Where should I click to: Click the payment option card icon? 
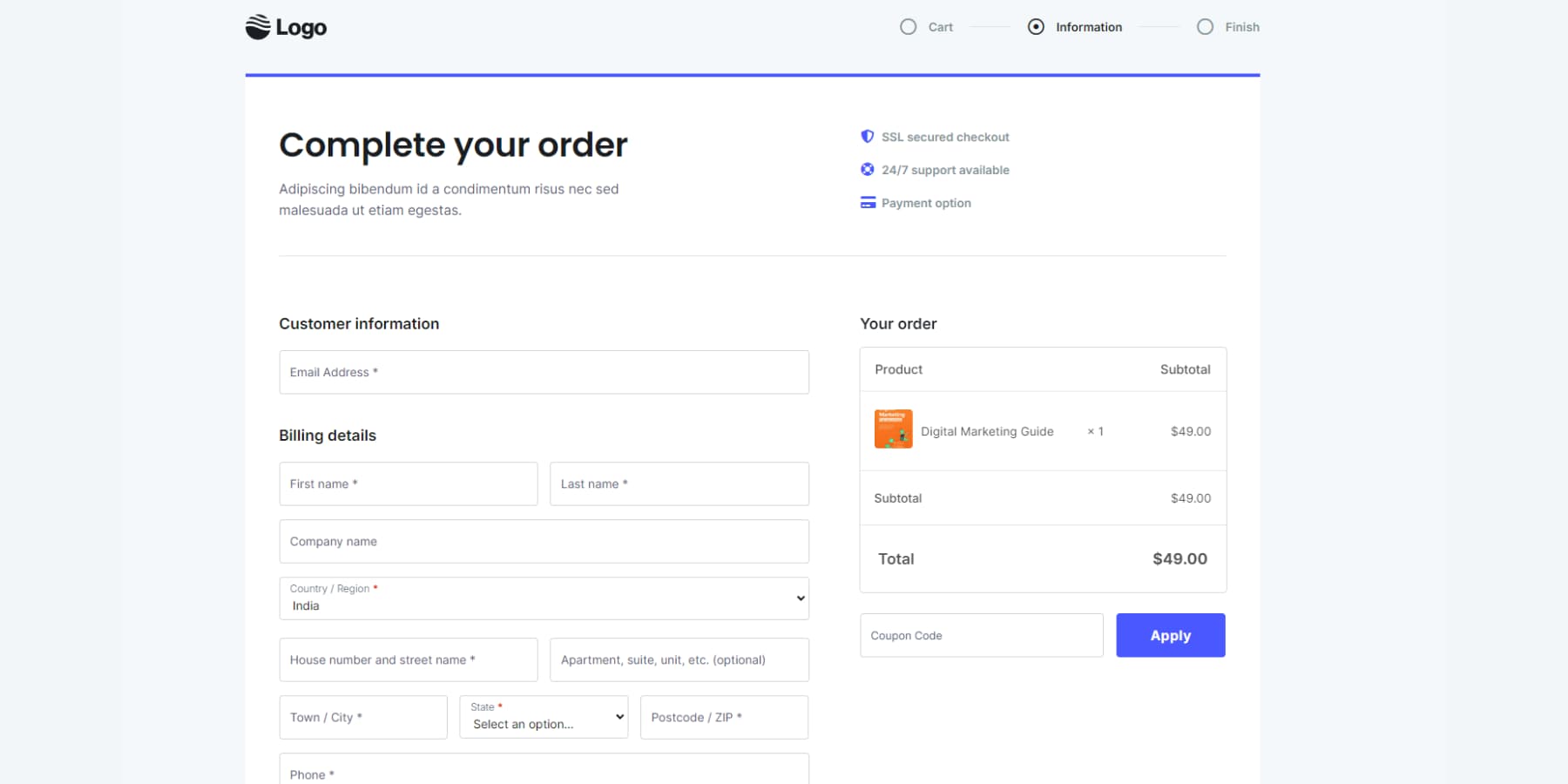pyautogui.click(x=868, y=202)
